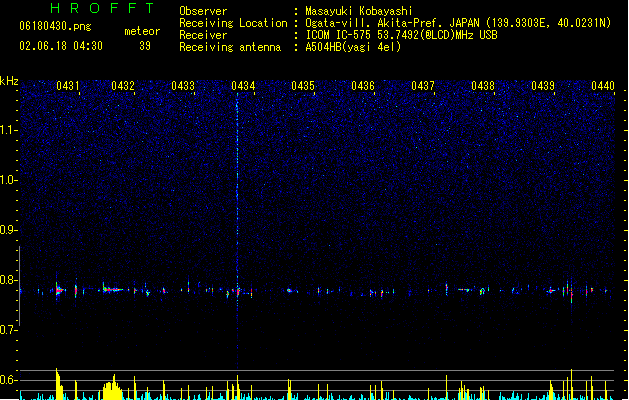The height and width of the screenshot is (400, 629).
Task: Click the 1.0 kHz axis label
Action: [8, 180]
